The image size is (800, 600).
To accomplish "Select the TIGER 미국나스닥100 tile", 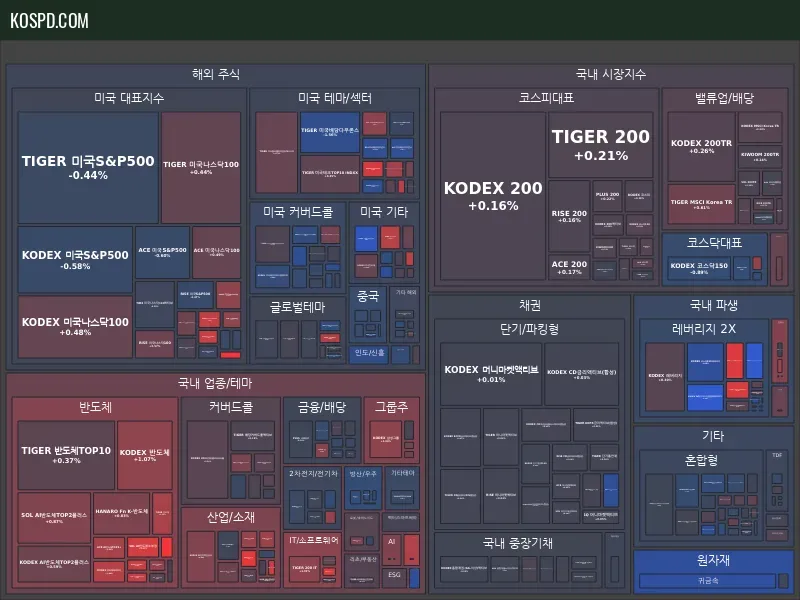I will (x=201, y=167).
